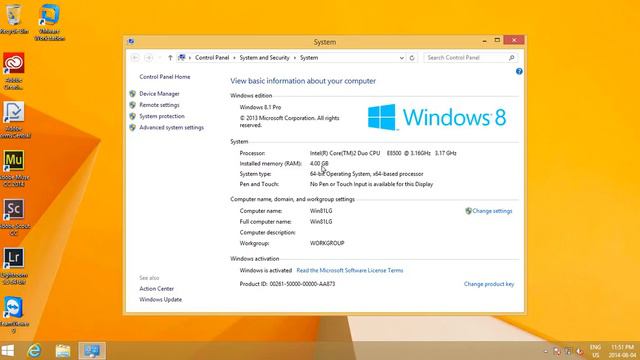Select Control Panel breadcrumb
Image resolution: width=640 pixels, height=360 pixels.
(x=212, y=58)
